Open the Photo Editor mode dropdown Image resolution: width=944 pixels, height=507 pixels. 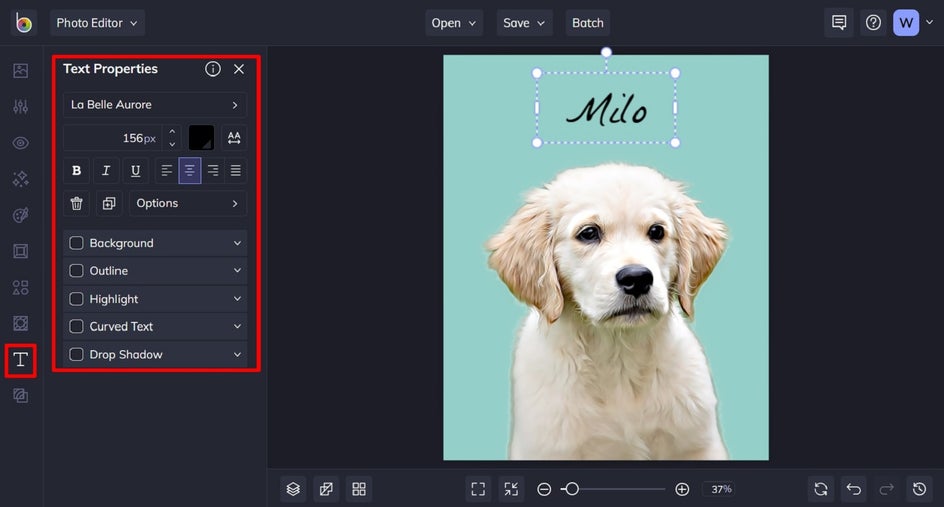pos(98,23)
